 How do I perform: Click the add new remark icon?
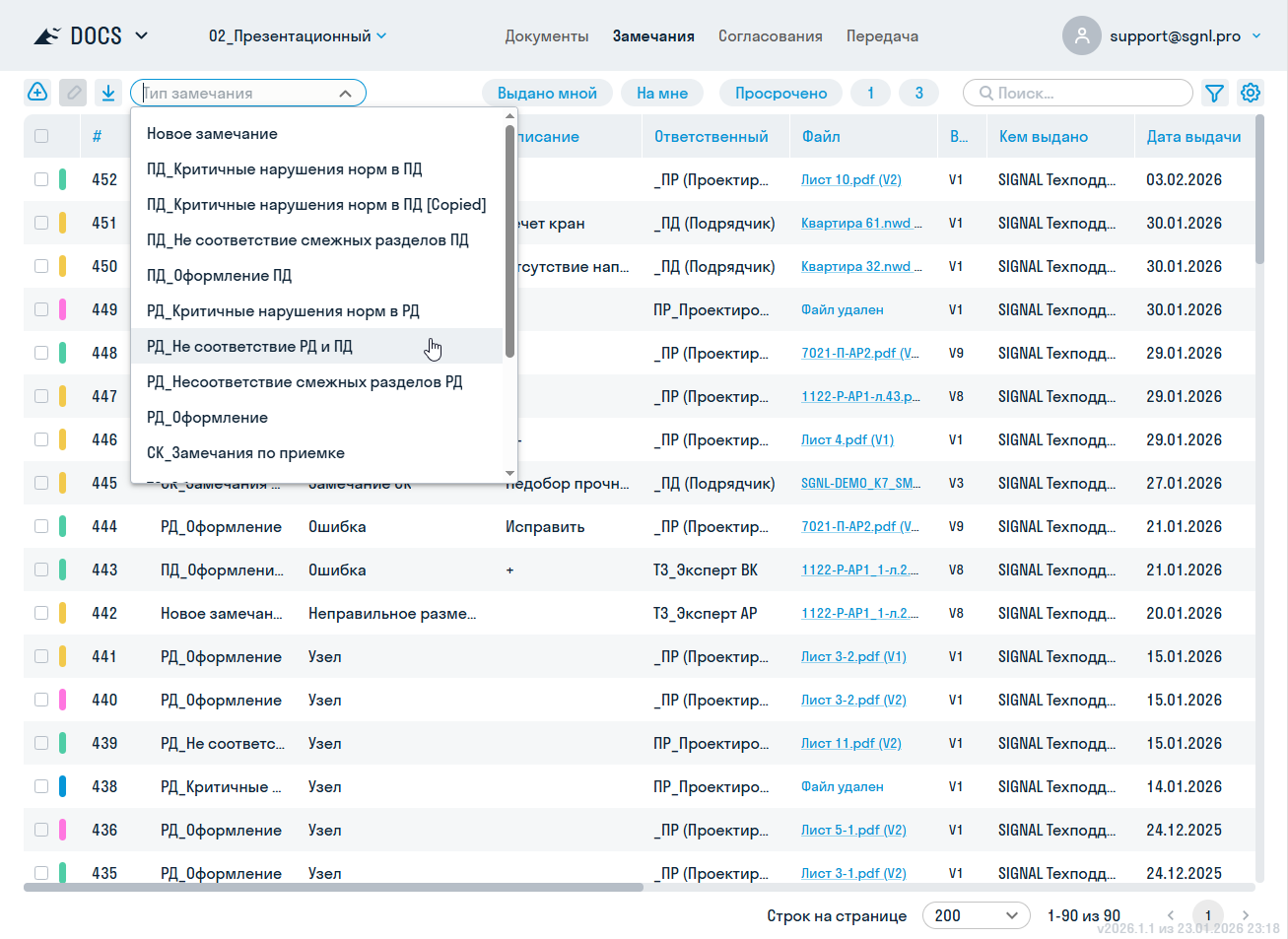coord(37,93)
